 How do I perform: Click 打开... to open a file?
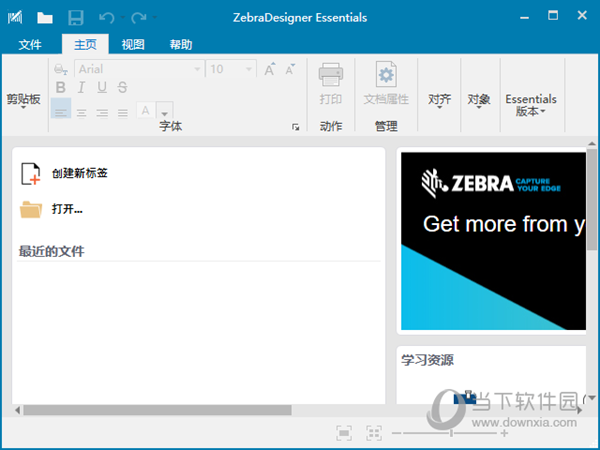(x=67, y=209)
